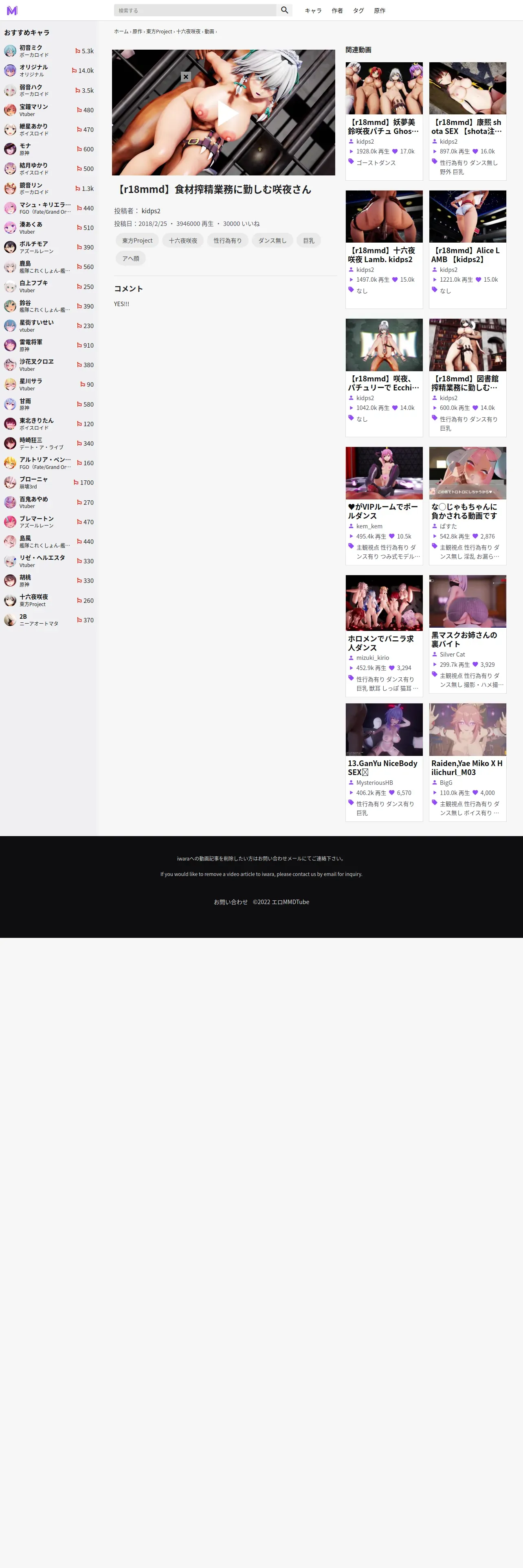
Task: Open 動画 breadcrumb link
Action: tap(209, 32)
